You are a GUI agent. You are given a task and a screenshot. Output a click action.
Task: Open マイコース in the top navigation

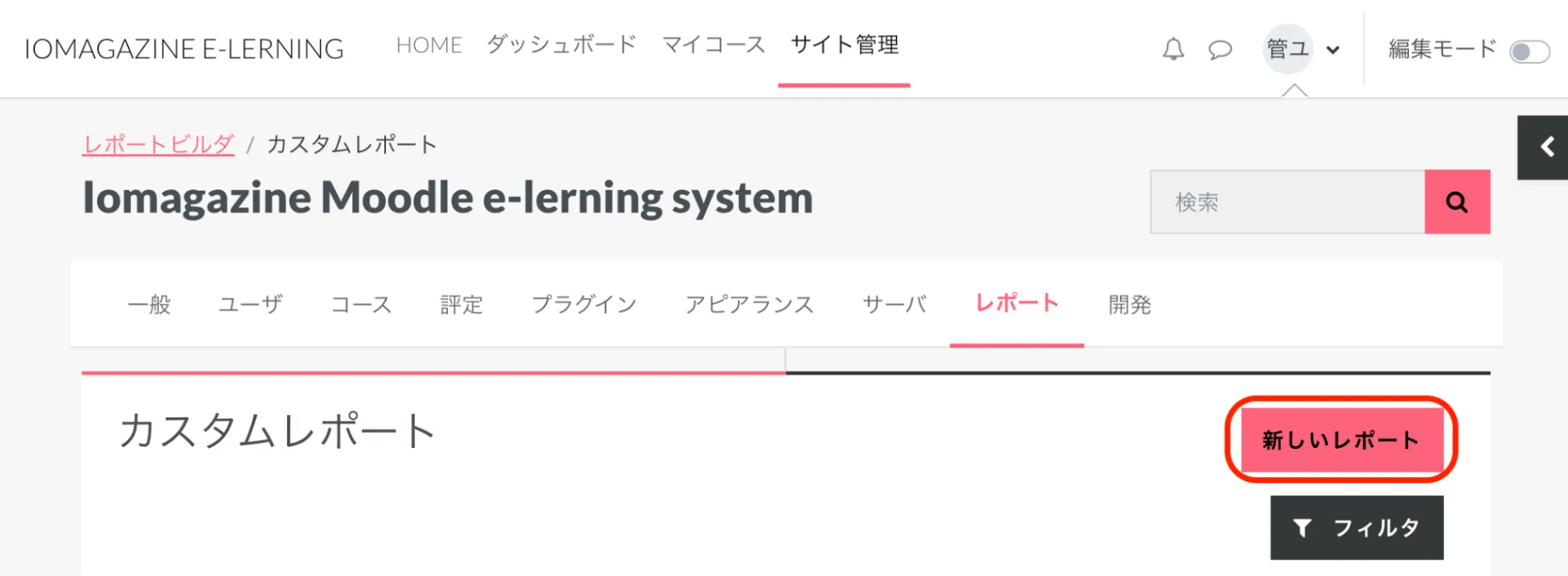[x=713, y=46]
